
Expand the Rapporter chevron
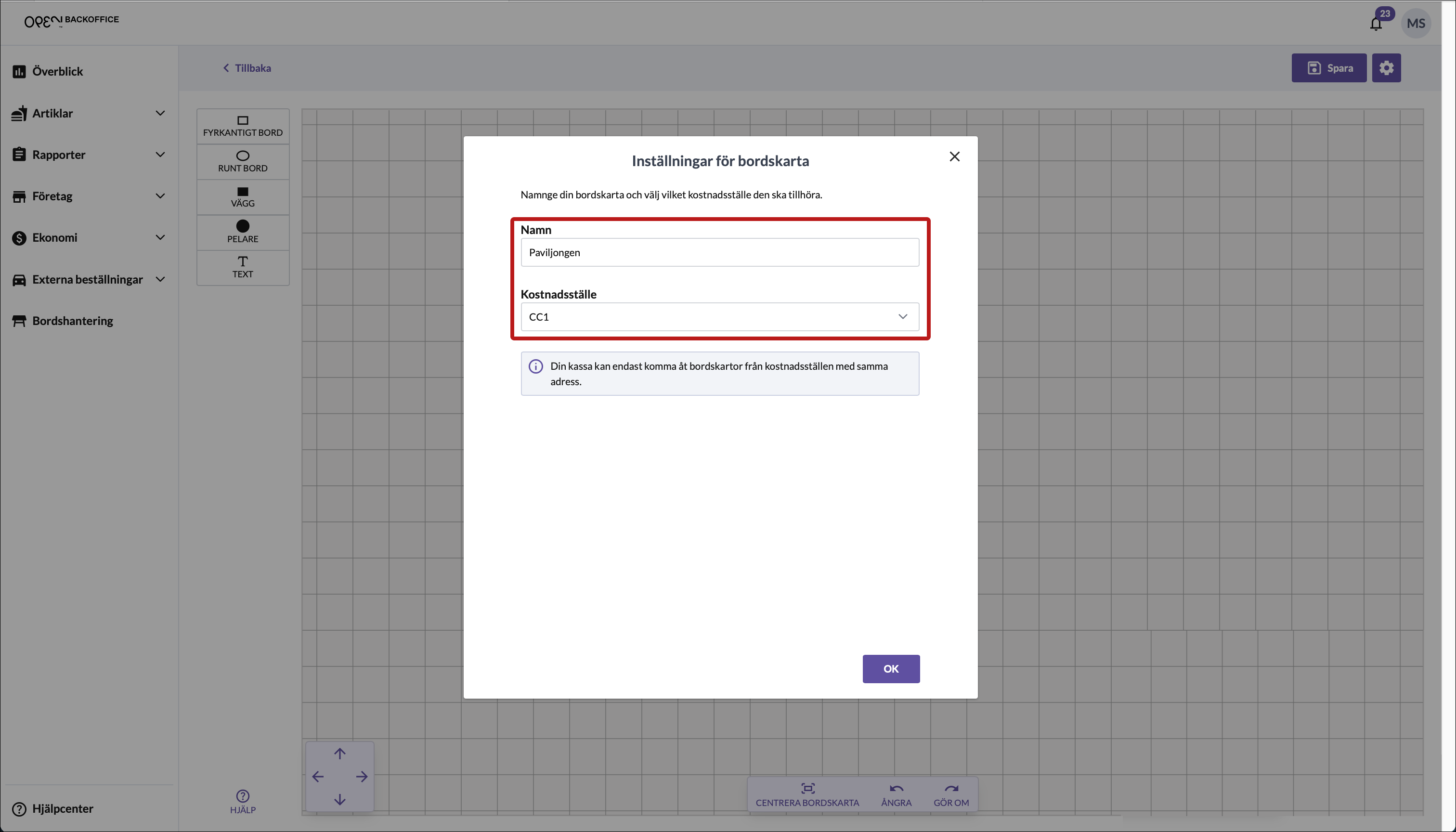160,155
